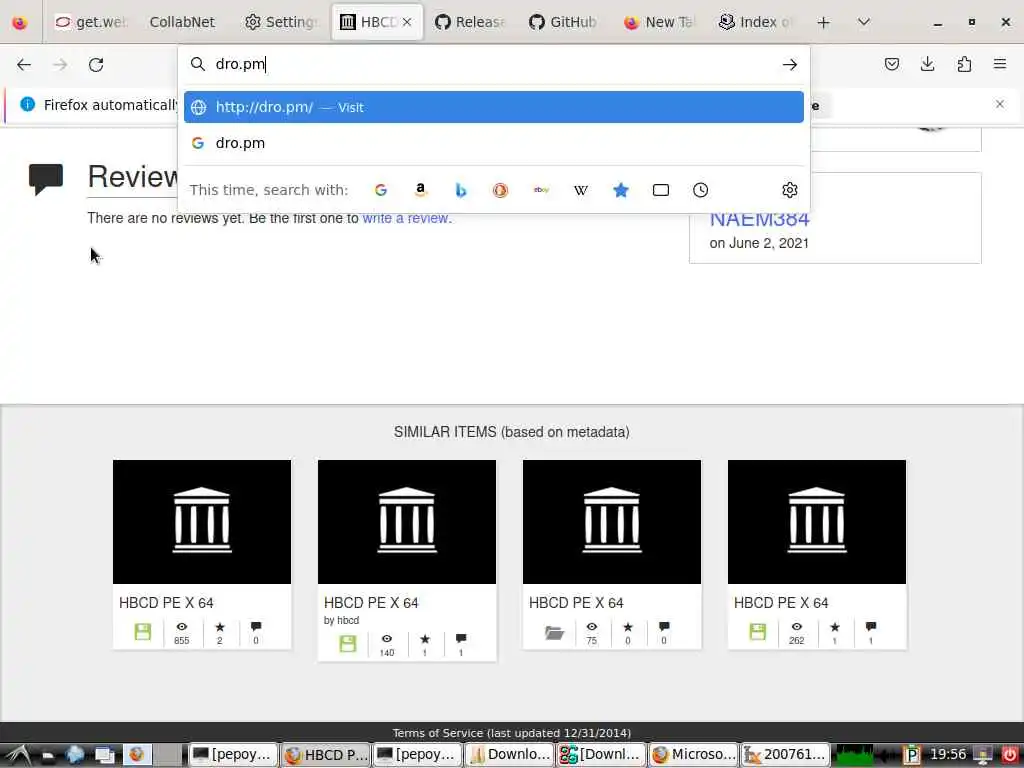This screenshot has height=768, width=1024.
Task: Open the NAEM384 uploader link
Action: coord(760,219)
